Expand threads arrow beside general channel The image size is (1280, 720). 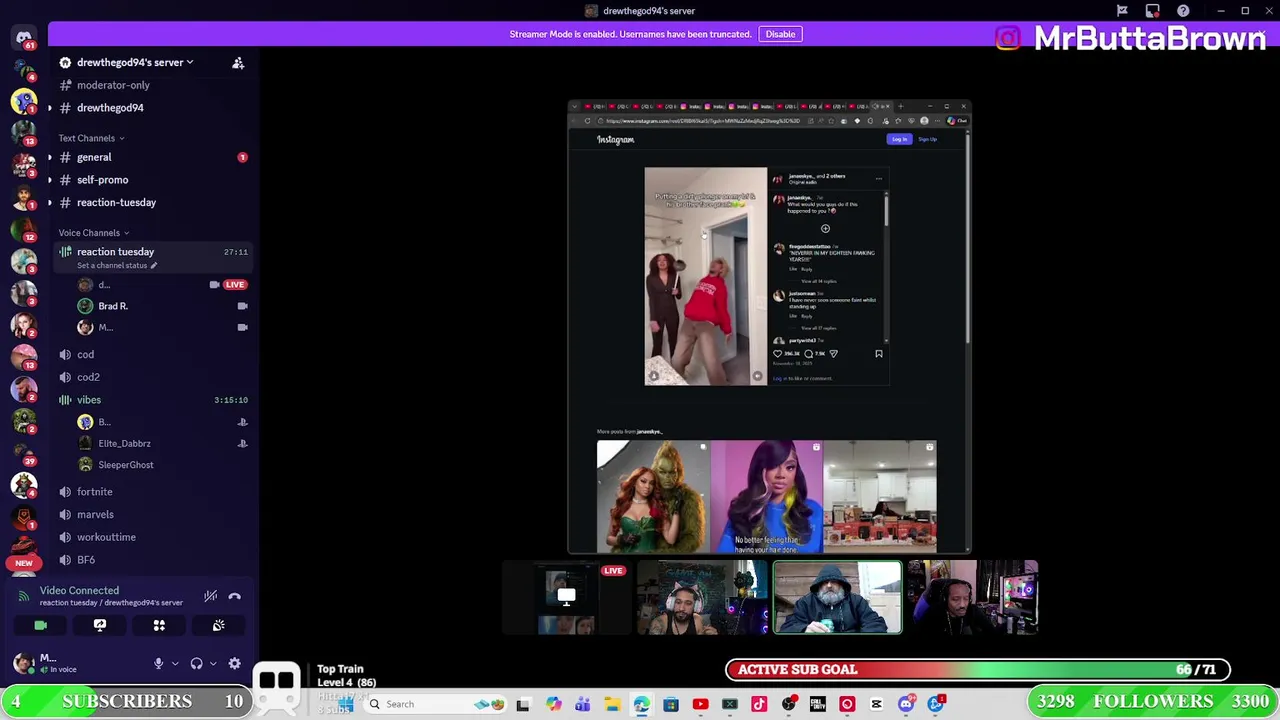[x=50, y=157]
